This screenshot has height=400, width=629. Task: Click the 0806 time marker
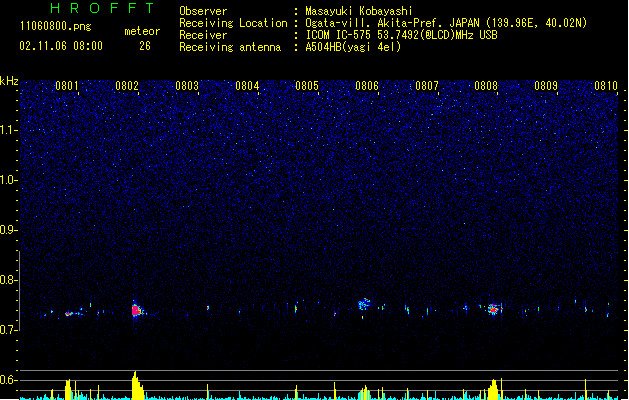[x=367, y=86]
